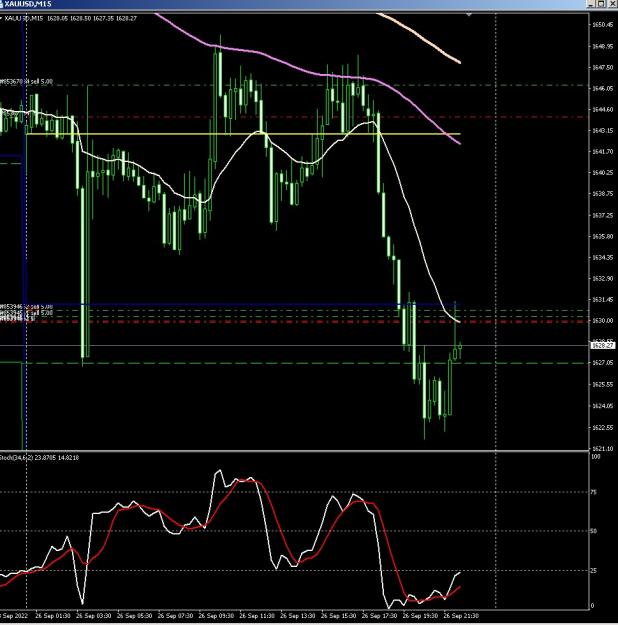Click the 26 Sep 09:30 time label

click(216, 616)
